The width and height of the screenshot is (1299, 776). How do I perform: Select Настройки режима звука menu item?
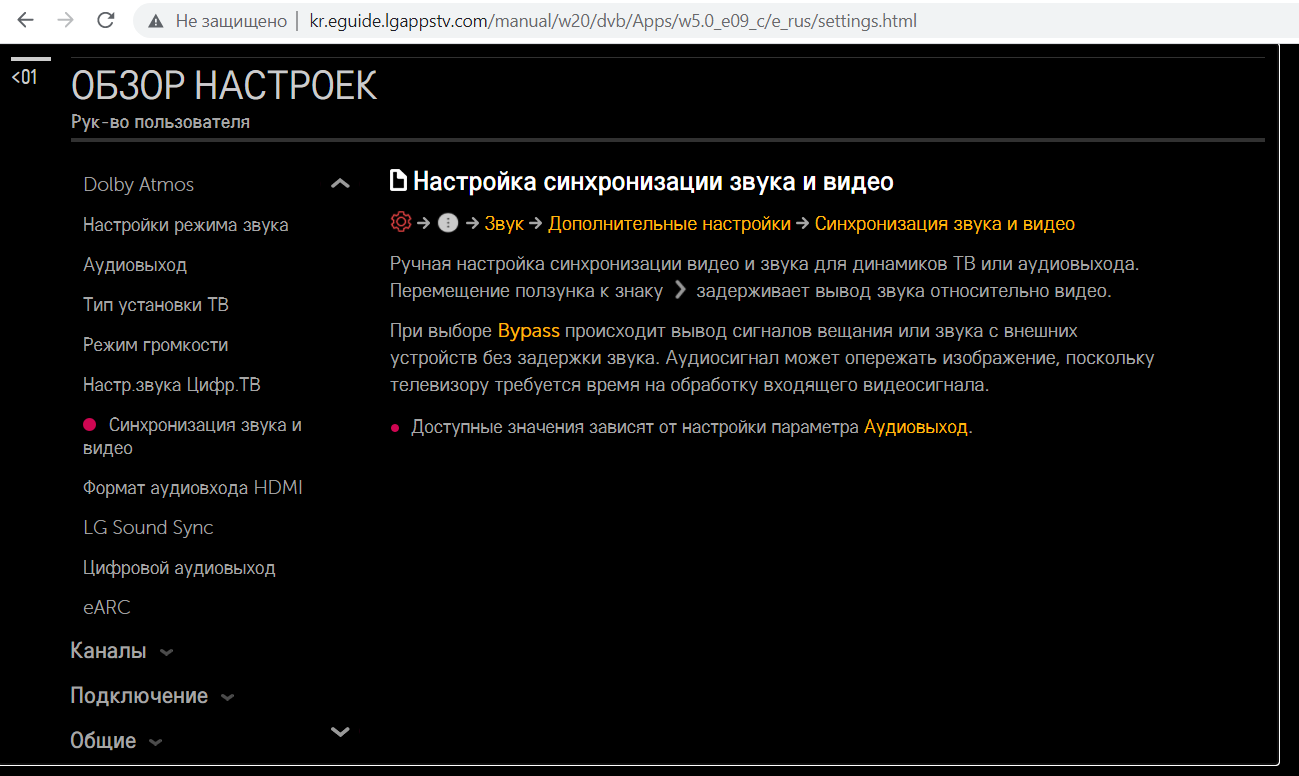[x=185, y=225]
